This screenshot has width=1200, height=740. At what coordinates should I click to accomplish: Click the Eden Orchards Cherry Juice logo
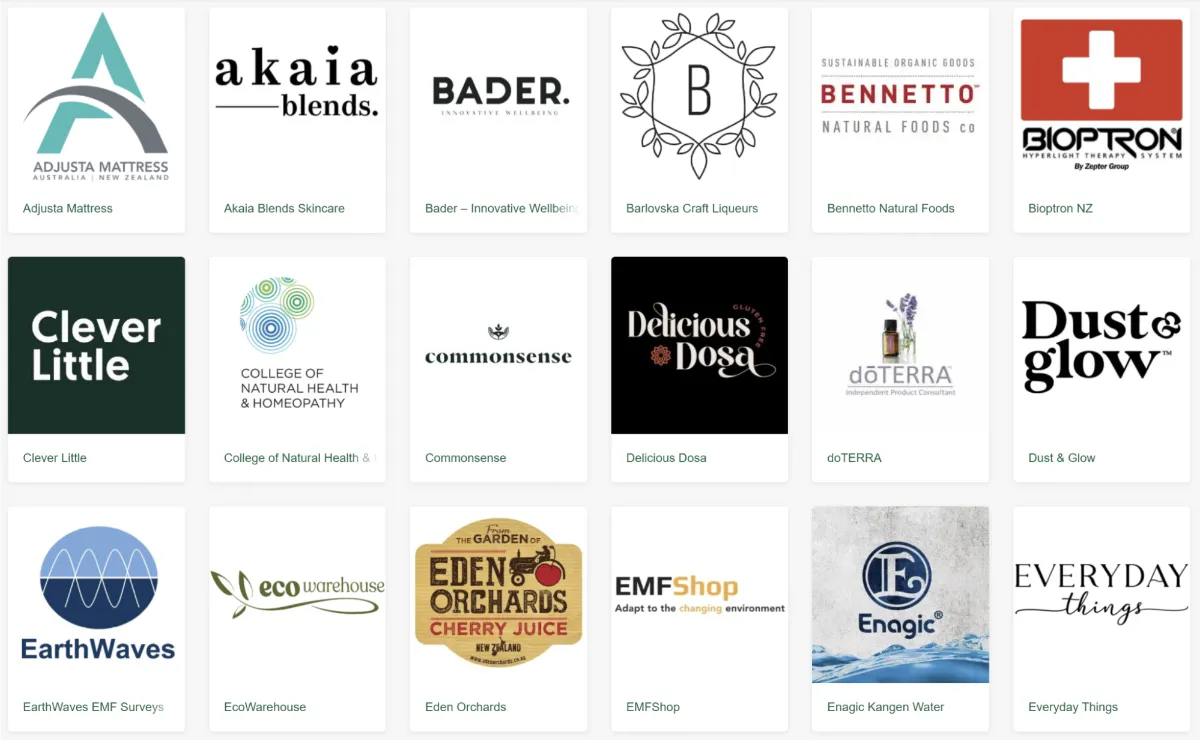point(498,594)
